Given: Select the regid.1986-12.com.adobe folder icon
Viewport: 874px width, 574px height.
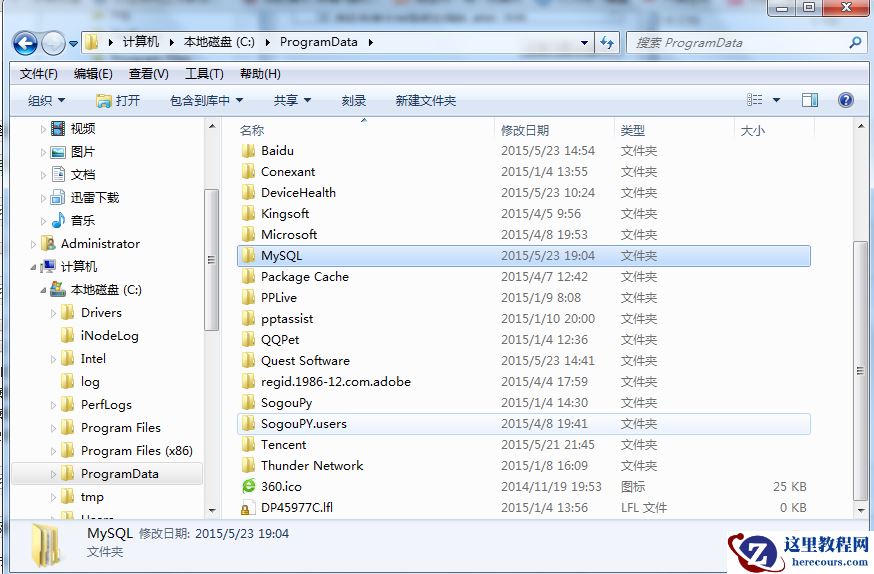Looking at the screenshot, I should point(248,382).
